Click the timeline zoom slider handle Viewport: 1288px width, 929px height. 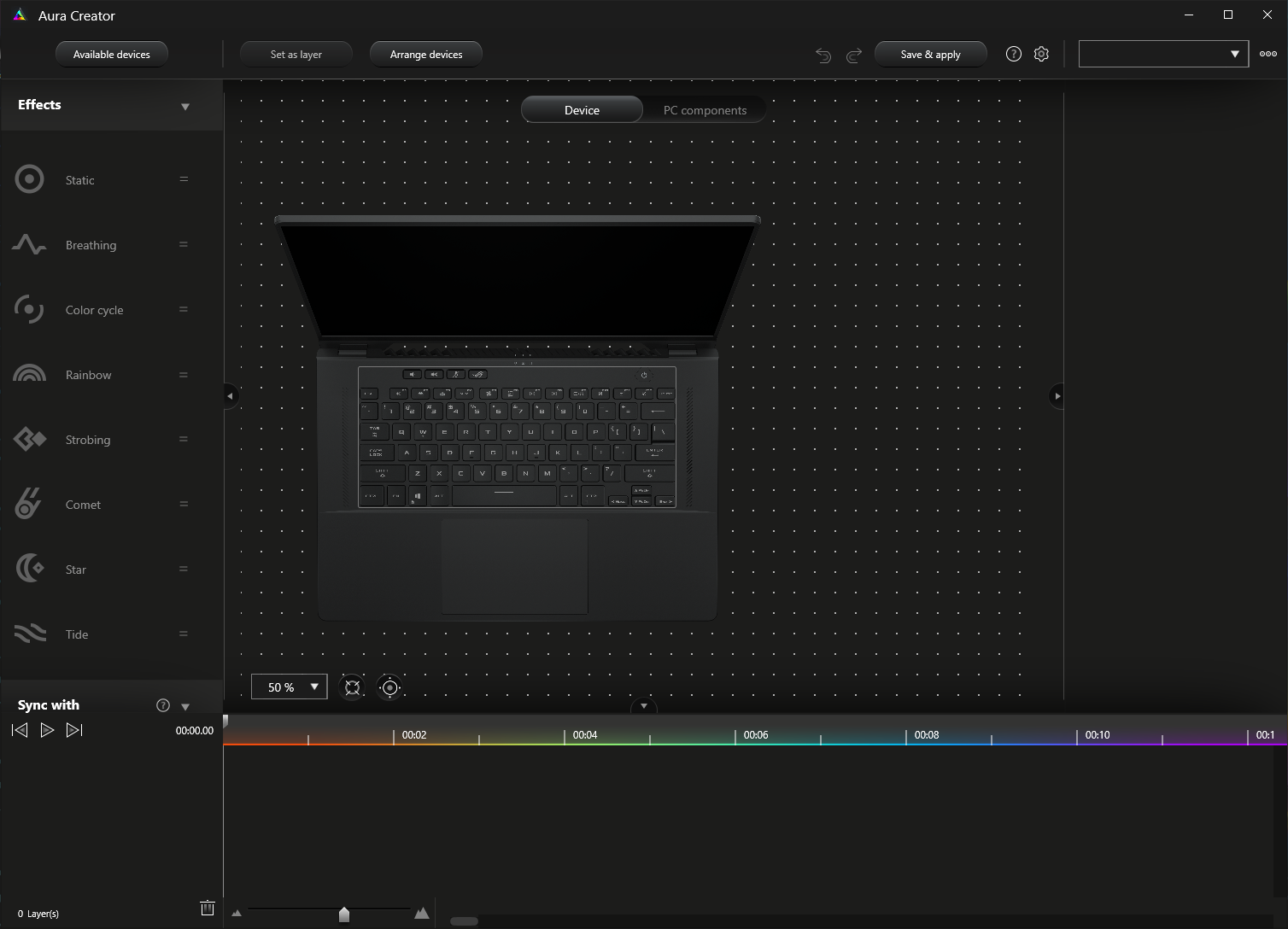[343, 914]
